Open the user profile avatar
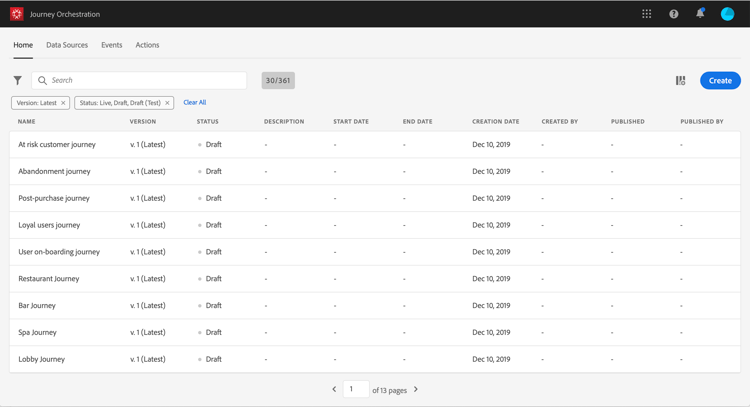This screenshot has width=750, height=407. click(x=728, y=14)
